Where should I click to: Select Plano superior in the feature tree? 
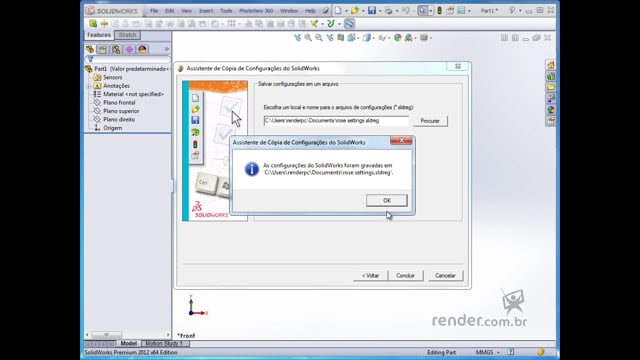pyautogui.click(x=121, y=111)
